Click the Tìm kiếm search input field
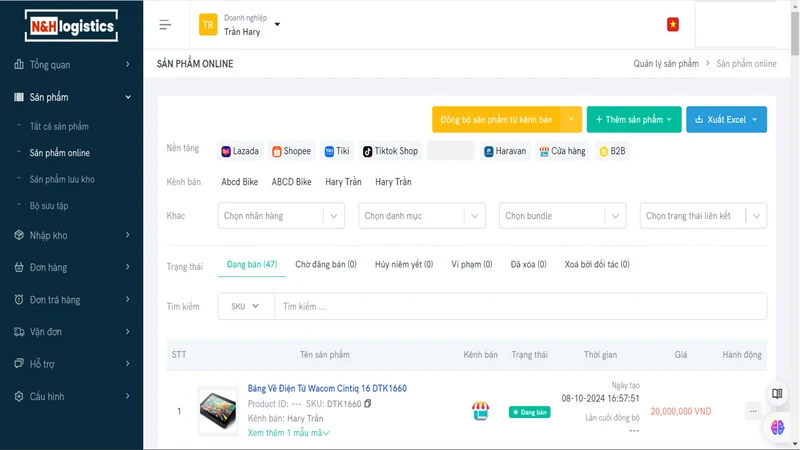 520,306
